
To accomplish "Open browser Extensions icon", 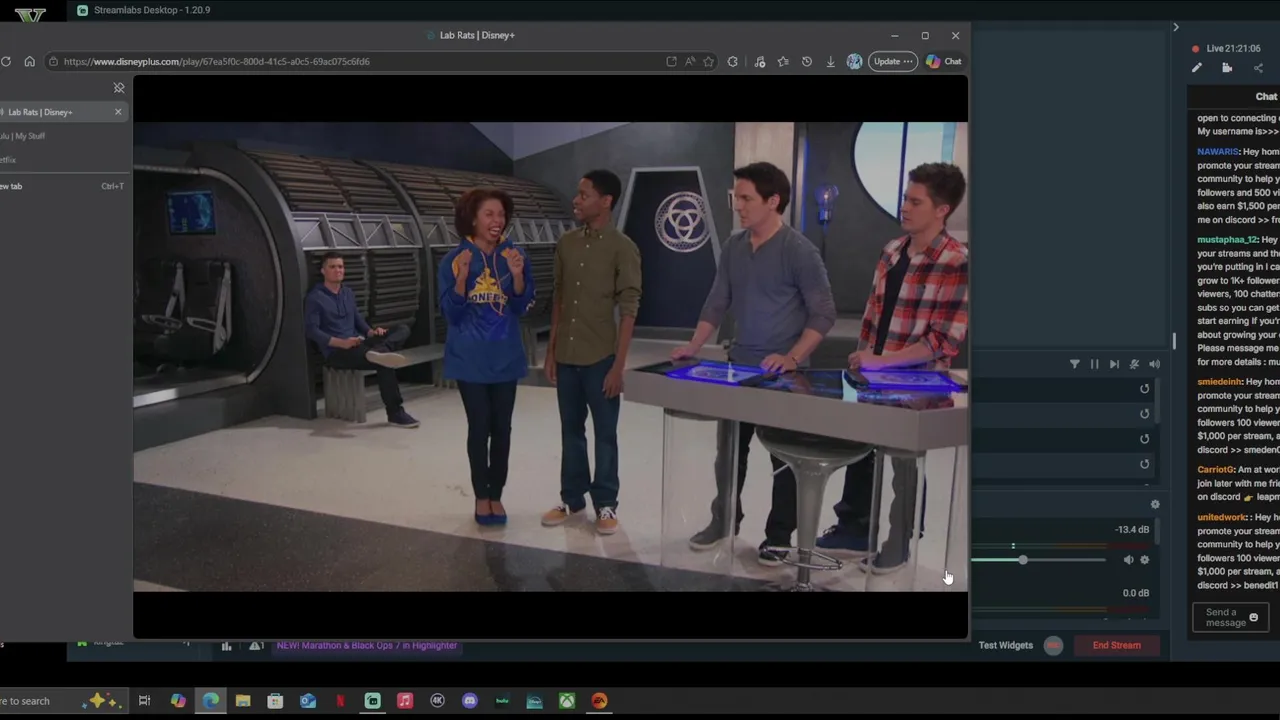I will click(733, 61).
